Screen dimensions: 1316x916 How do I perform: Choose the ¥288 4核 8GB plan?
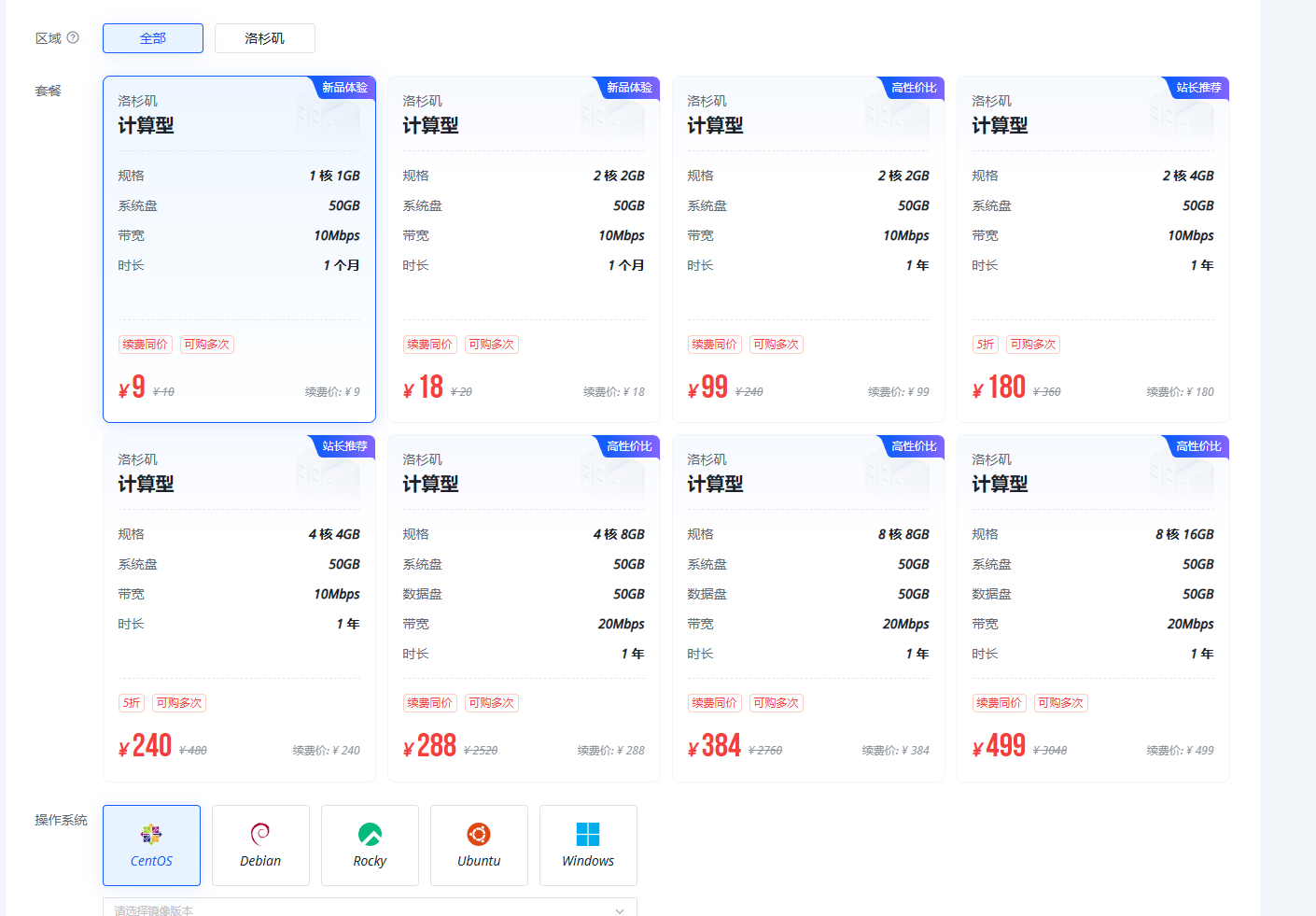[524, 608]
